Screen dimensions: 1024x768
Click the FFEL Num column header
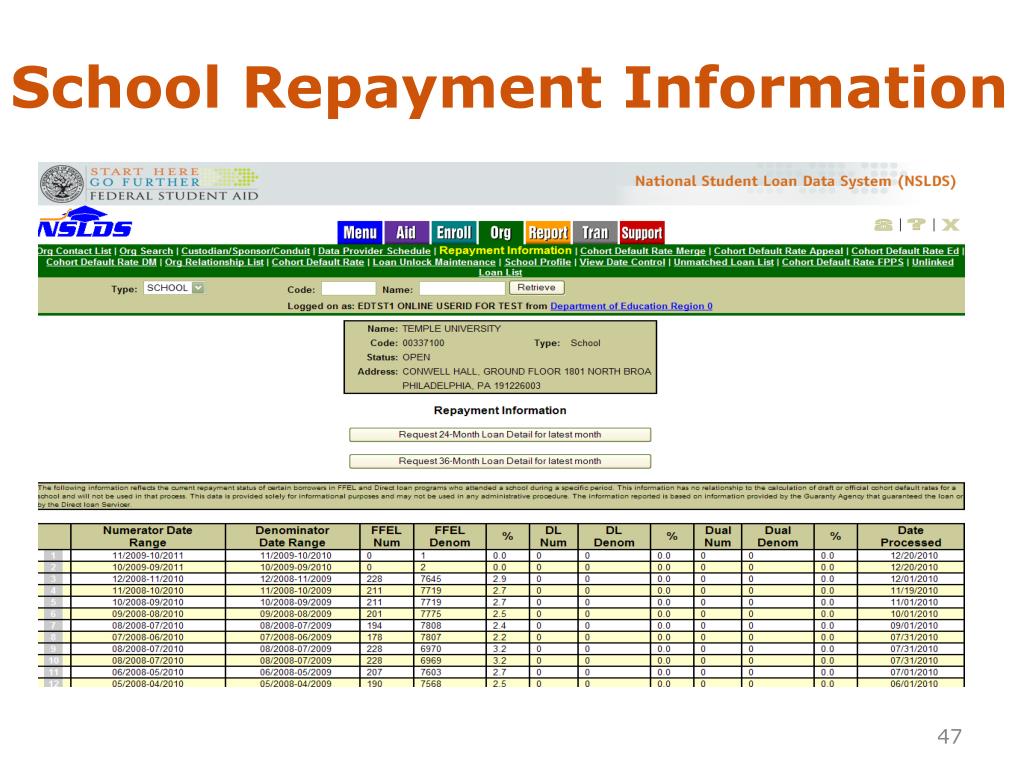click(386, 536)
